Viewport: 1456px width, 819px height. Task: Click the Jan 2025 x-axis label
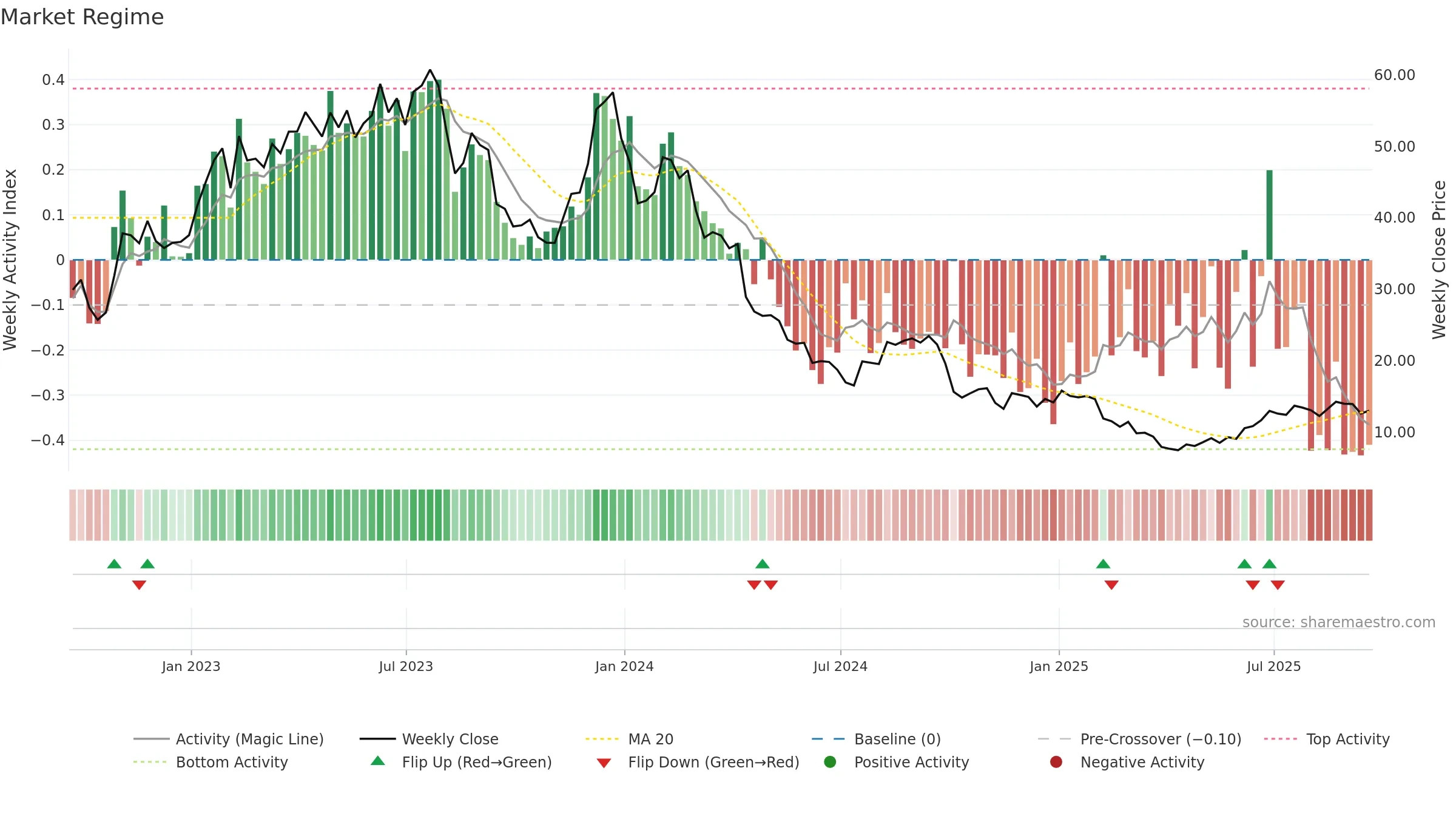[1059, 666]
